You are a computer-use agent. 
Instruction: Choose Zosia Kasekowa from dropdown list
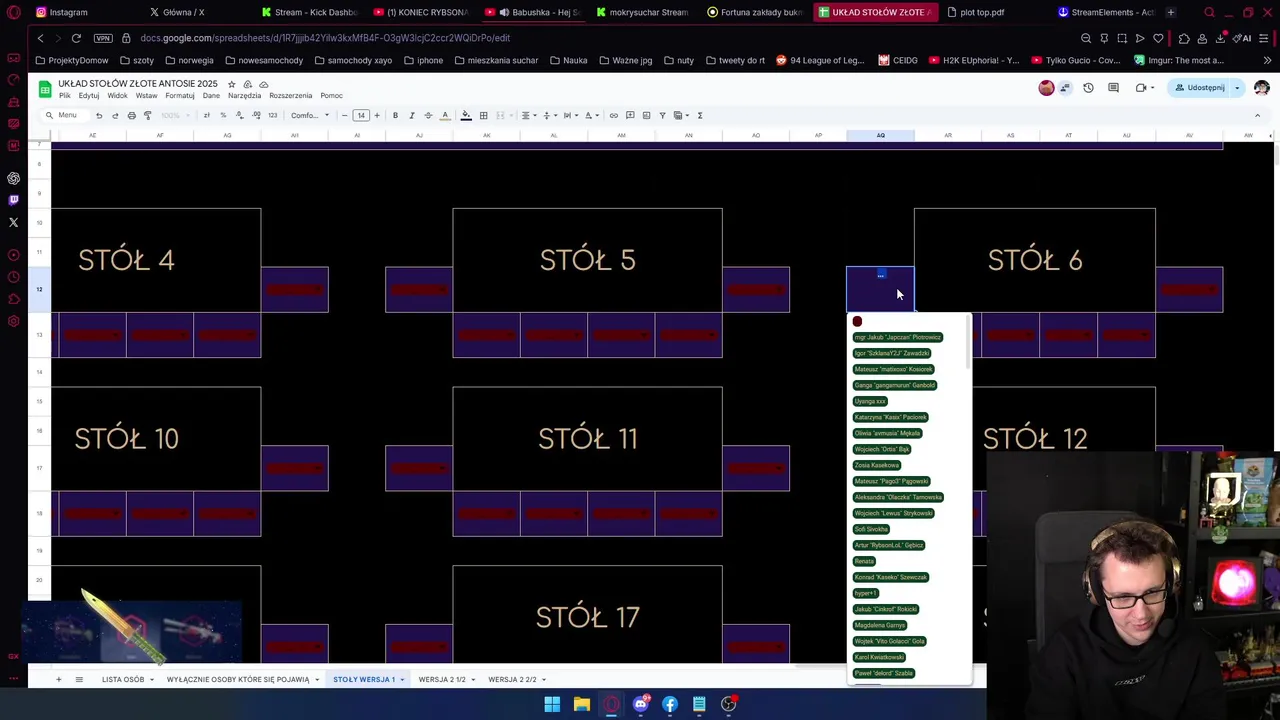[877, 465]
